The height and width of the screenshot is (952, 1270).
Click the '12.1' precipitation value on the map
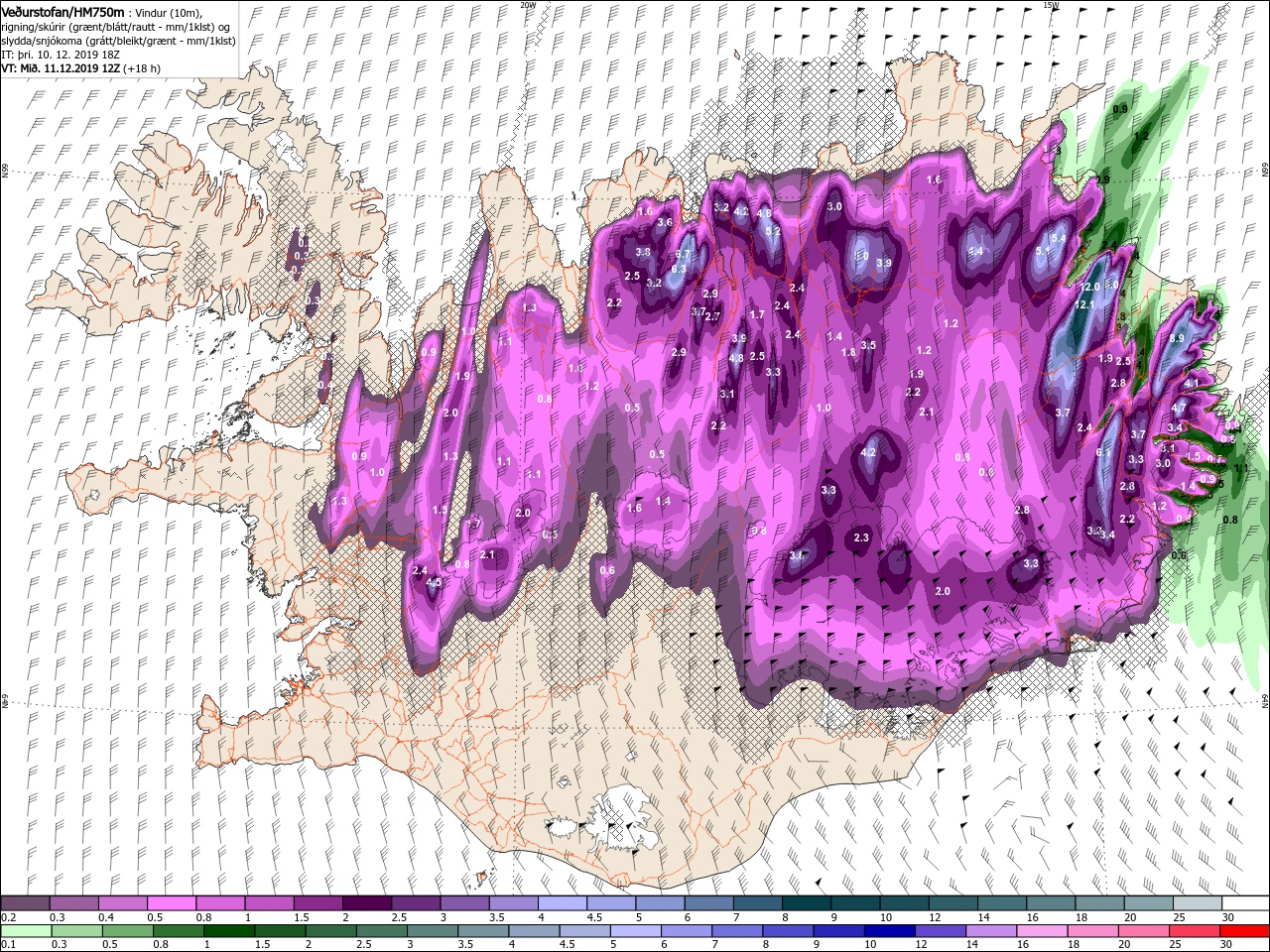(1083, 304)
